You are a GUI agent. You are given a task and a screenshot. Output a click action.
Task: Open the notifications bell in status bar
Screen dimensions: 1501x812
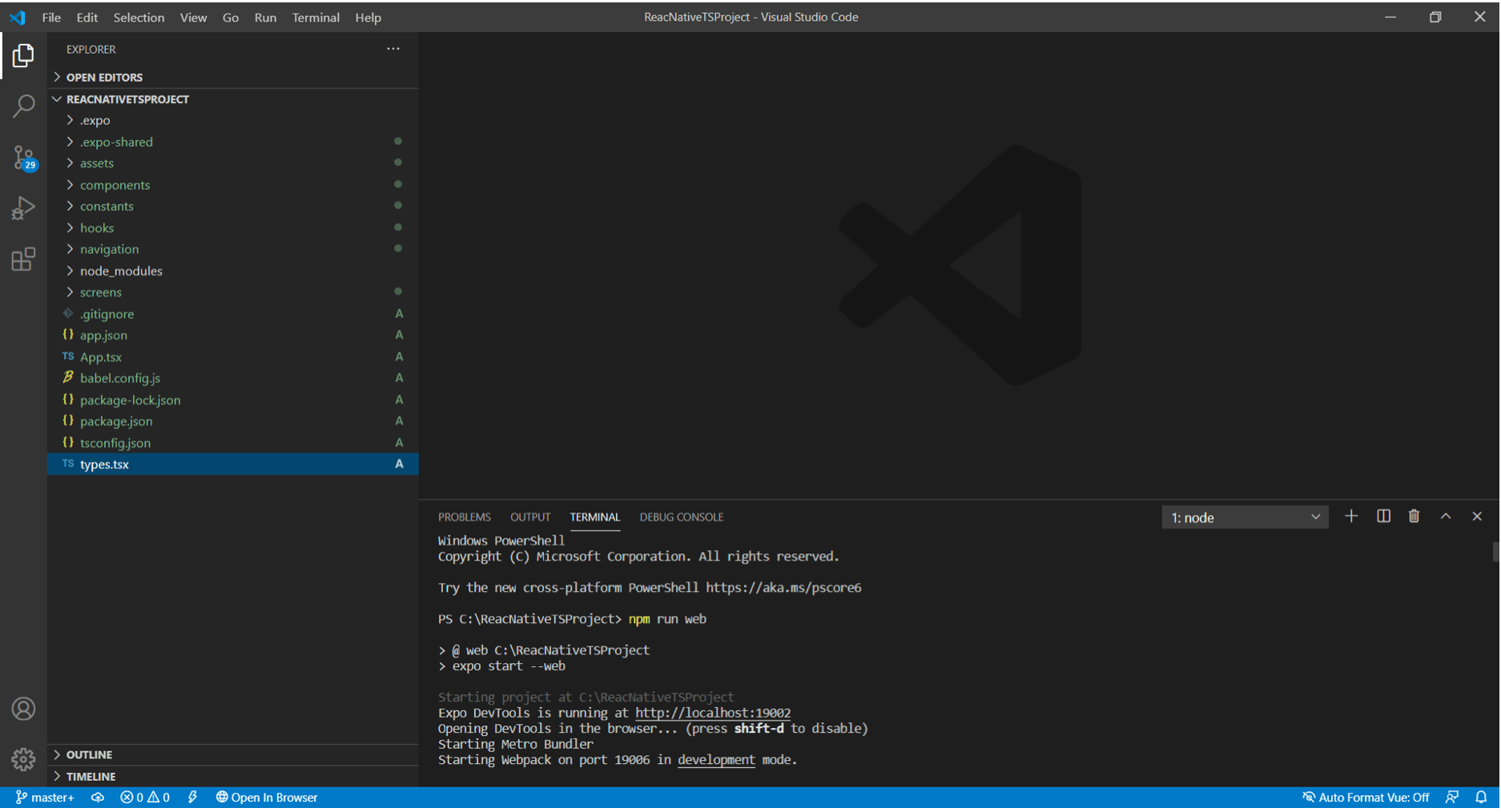click(1481, 798)
